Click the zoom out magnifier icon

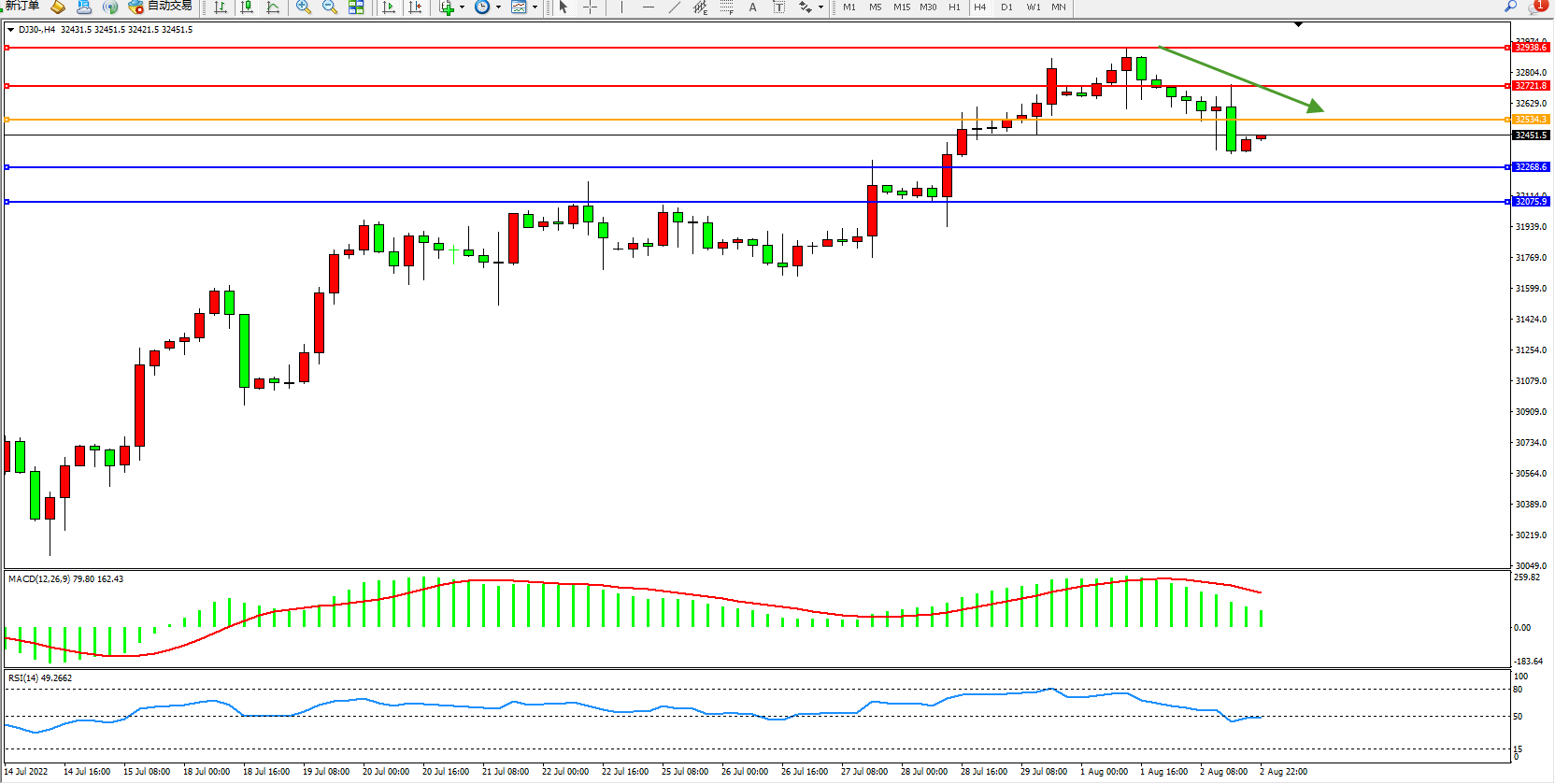pos(329,7)
